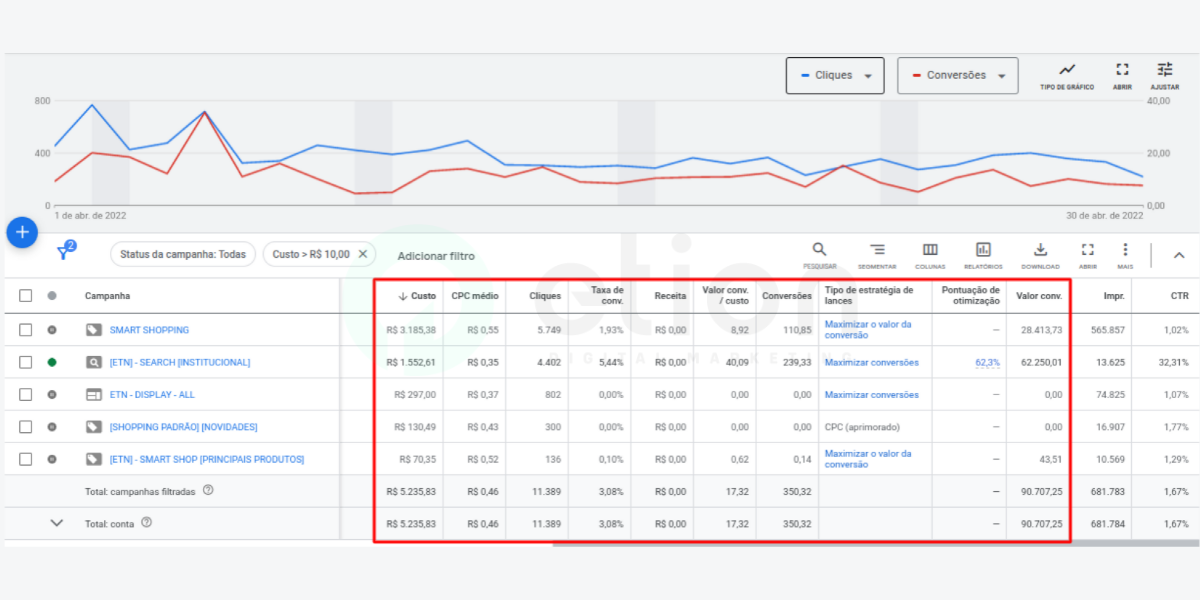Click the 62,3% optimization score link

tap(987, 362)
